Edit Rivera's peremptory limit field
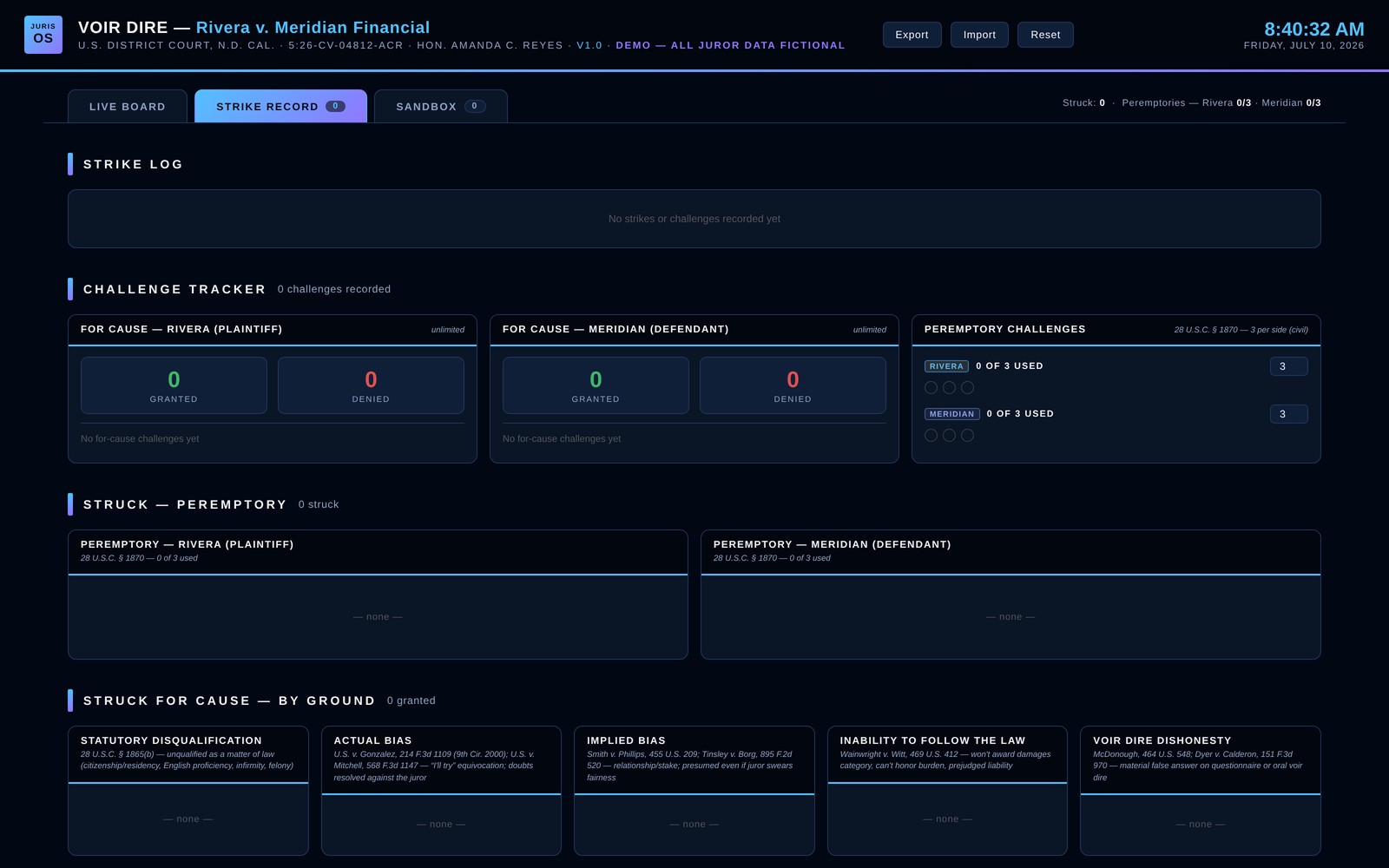Image resolution: width=1389 pixels, height=868 pixels. coord(1288,366)
